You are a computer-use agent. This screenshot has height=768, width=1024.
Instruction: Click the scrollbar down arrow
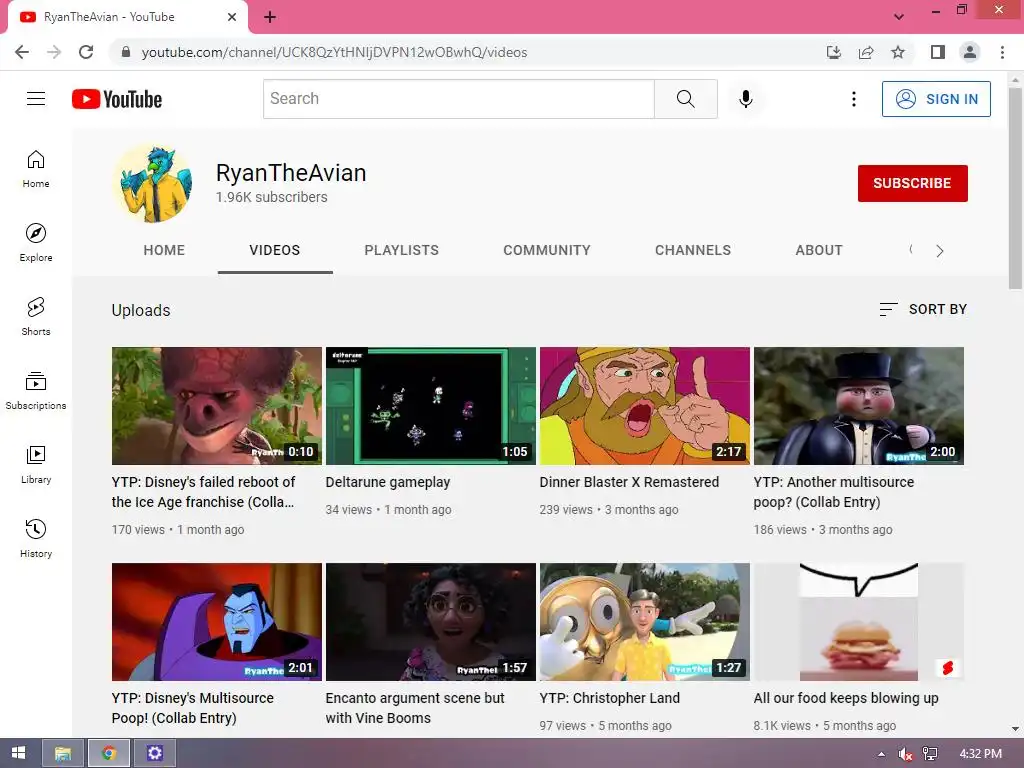[1015, 729]
